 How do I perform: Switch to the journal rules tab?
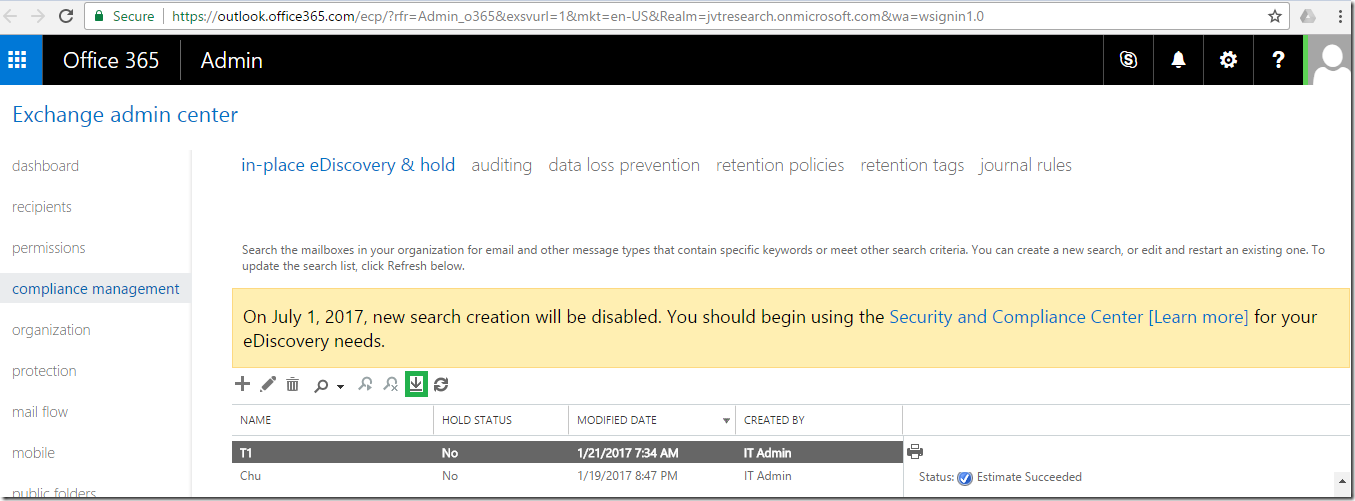pos(1025,165)
